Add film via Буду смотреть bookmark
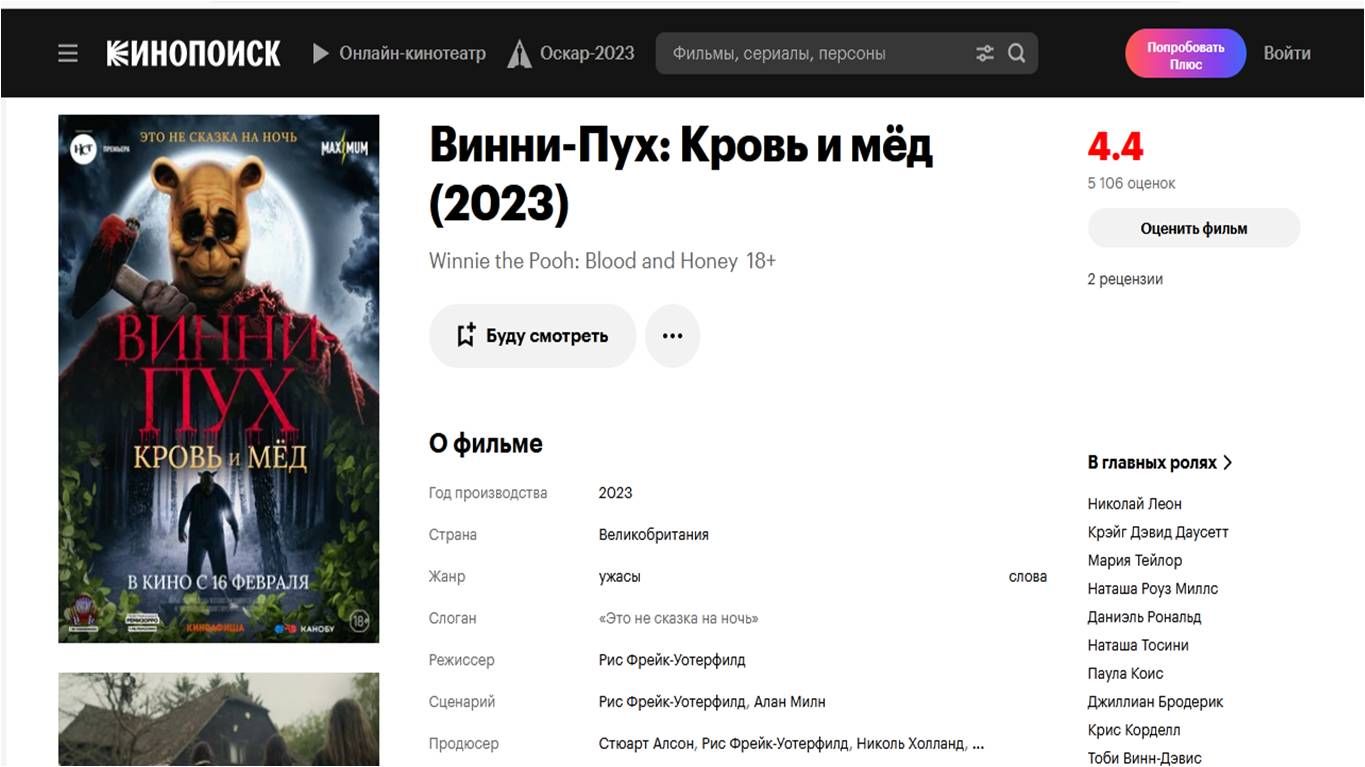The height and width of the screenshot is (767, 1365). click(x=532, y=336)
